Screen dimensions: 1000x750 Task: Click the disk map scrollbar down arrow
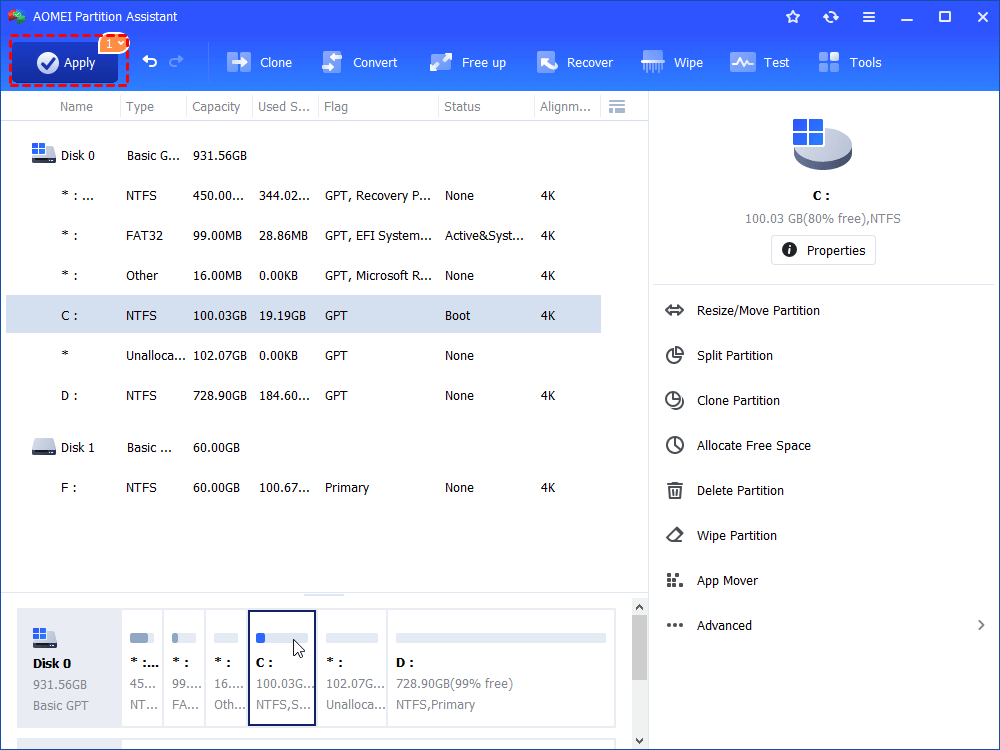[638, 740]
